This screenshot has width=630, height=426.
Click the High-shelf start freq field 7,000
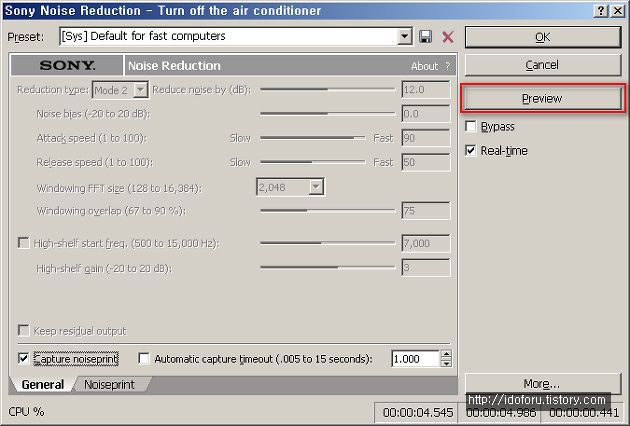click(426, 243)
